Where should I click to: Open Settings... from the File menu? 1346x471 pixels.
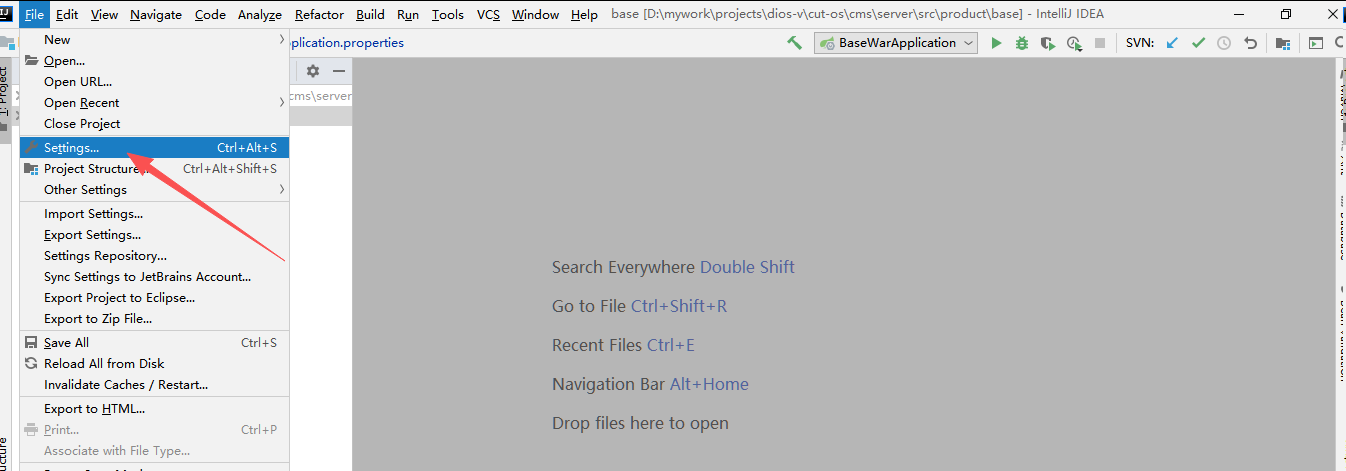(154, 148)
